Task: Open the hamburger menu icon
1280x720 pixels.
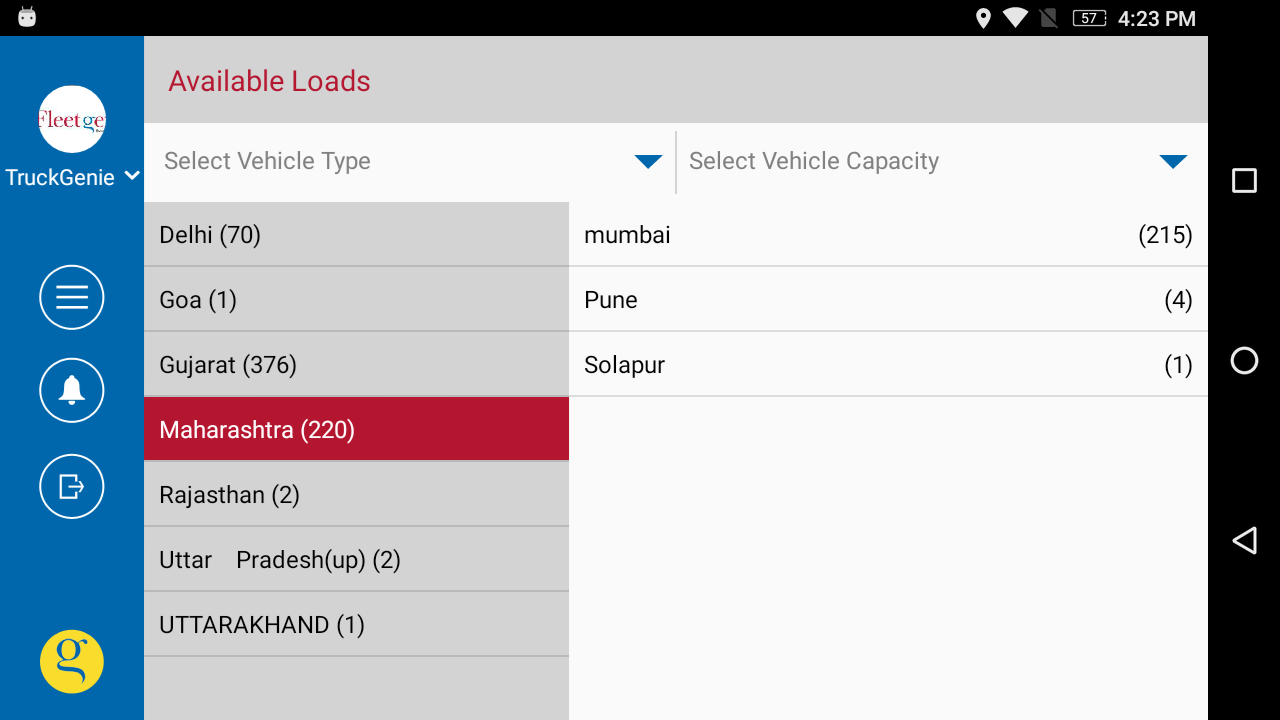Action: click(x=72, y=297)
